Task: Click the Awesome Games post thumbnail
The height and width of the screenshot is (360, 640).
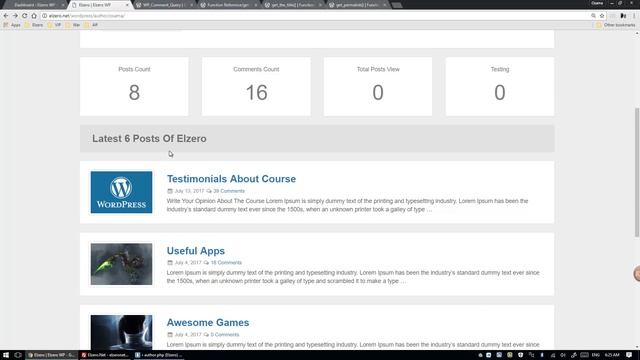Action: tap(121, 332)
